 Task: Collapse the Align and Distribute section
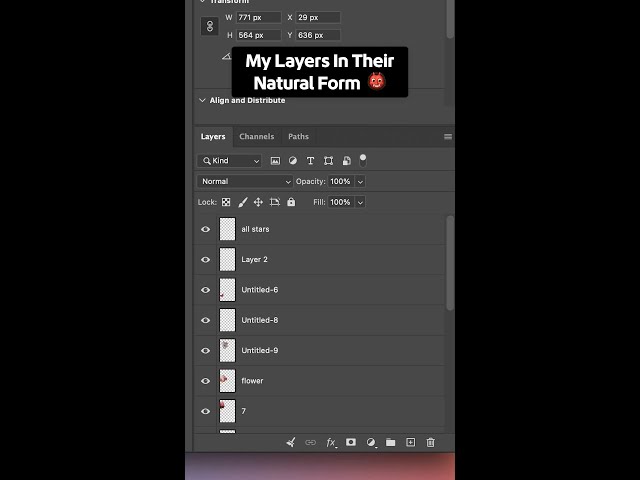[x=202, y=100]
